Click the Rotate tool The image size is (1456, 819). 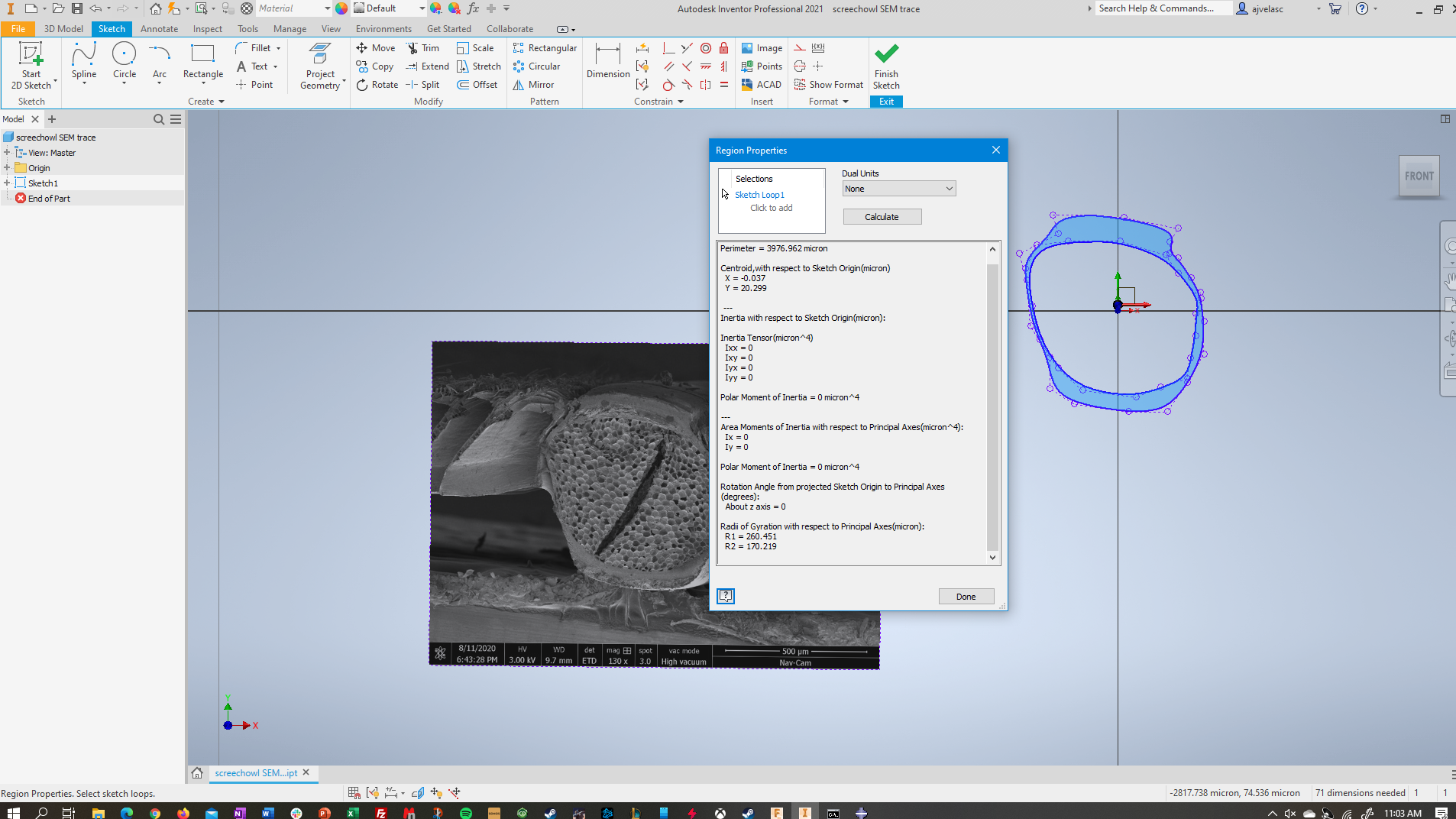click(377, 85)
